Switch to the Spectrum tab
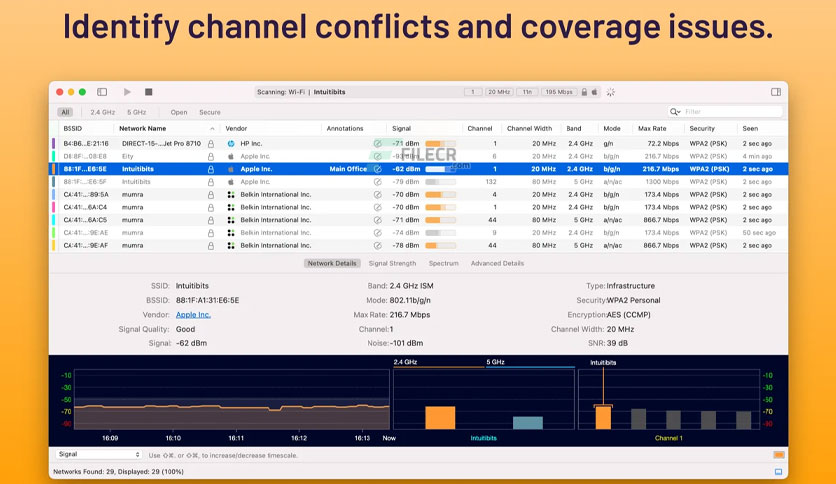Image resolution: width=836 pixels, height=484 pixels. (x=443, y=263)
